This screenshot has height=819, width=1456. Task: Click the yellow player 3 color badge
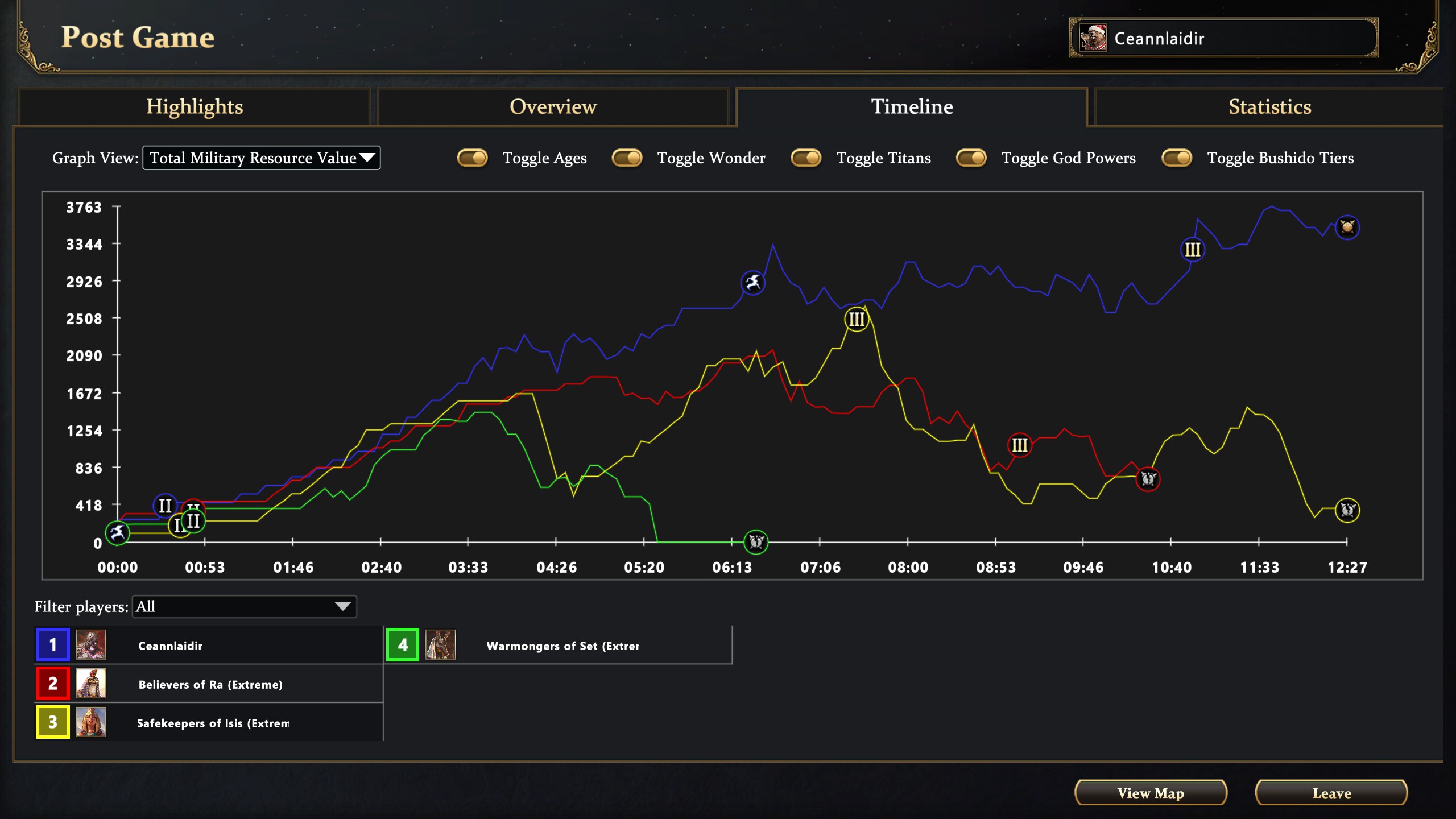point(53,722)
